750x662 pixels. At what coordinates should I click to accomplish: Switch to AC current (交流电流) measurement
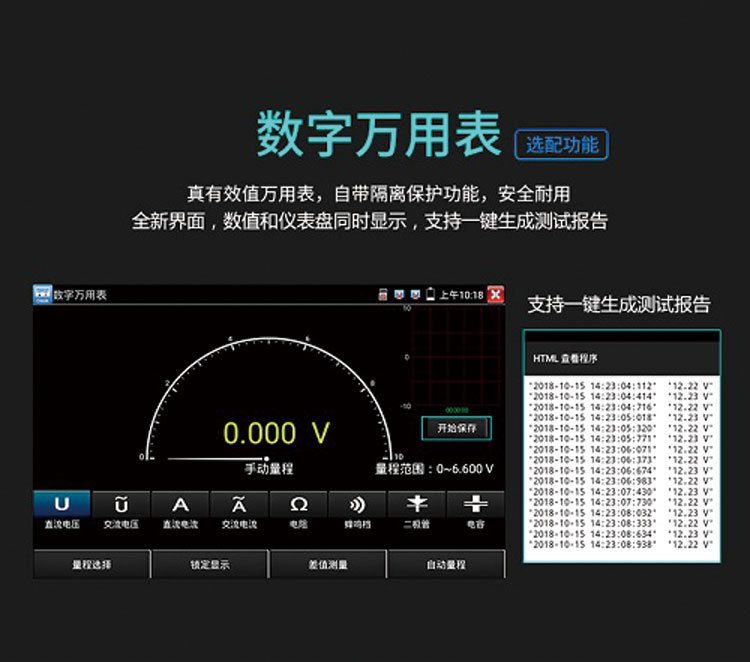pyautogui.click(x=239, y=510)
